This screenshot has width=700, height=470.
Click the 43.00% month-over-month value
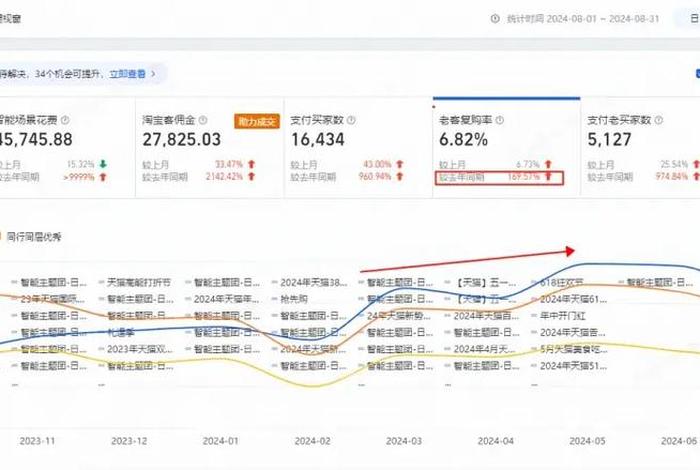pyautogui.click(x=377, y=164)
